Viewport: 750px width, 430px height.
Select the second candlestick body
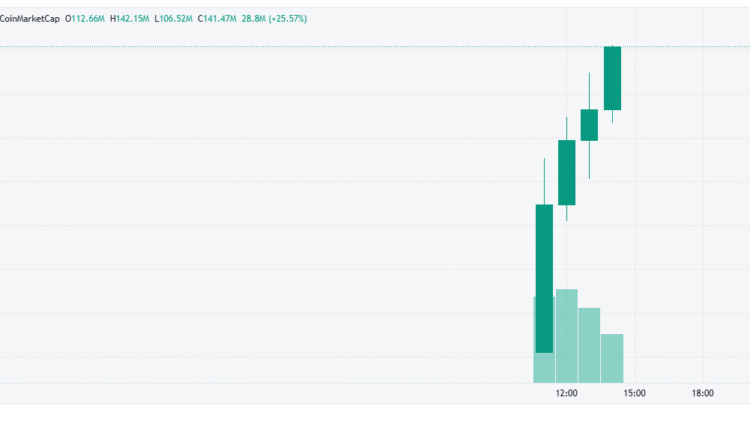click(x=567, y=172)
